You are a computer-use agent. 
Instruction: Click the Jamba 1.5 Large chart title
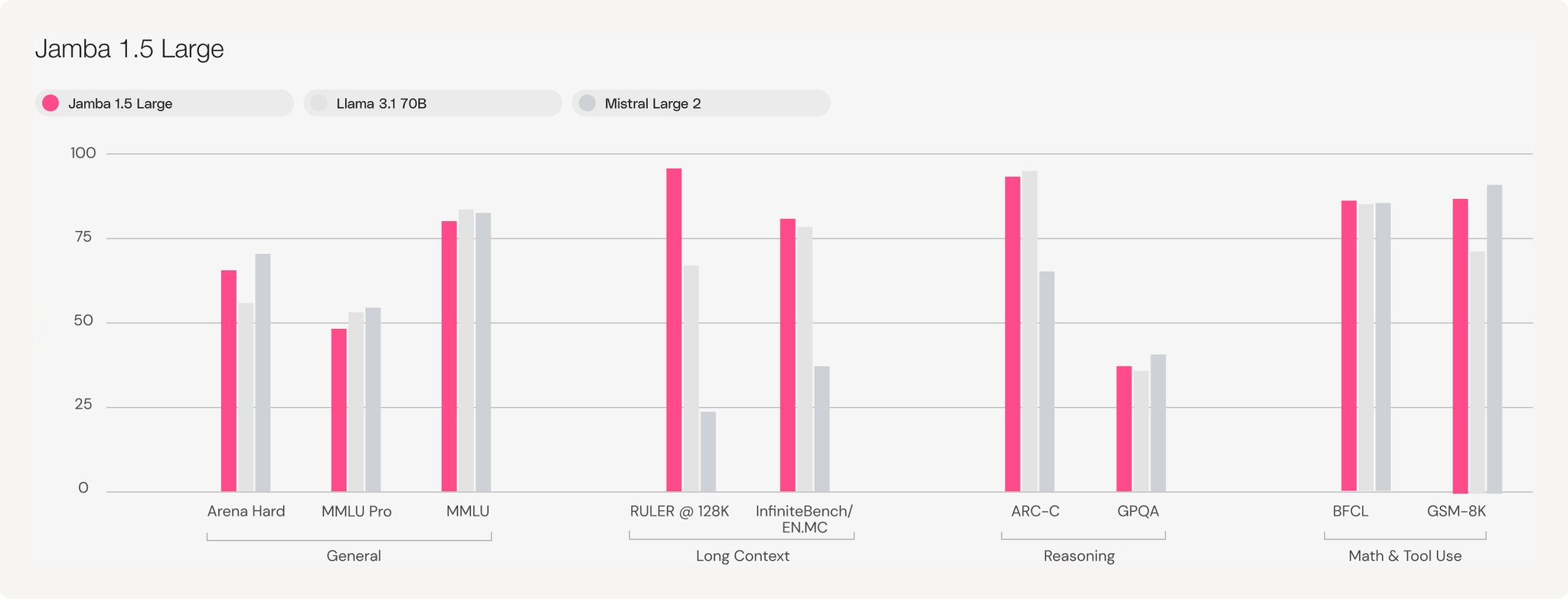click(129, 49)
